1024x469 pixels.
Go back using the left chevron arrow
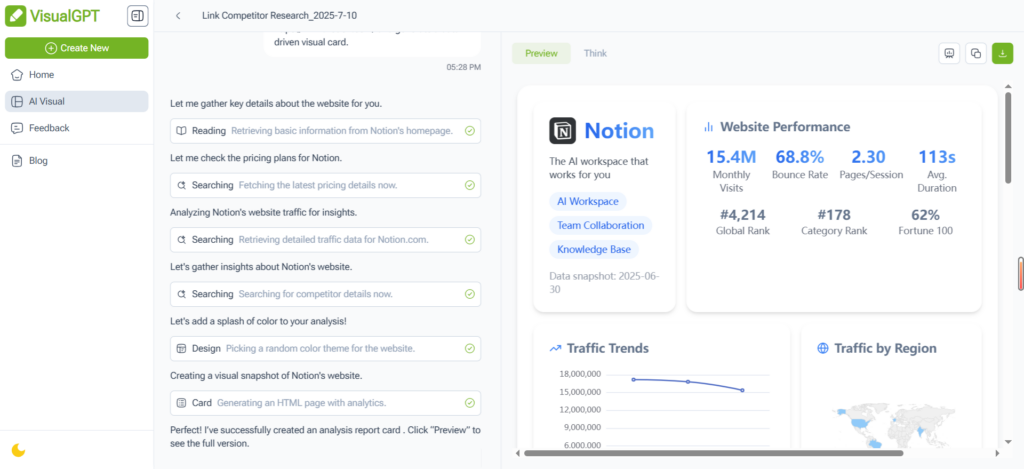(x=178, y=16)
